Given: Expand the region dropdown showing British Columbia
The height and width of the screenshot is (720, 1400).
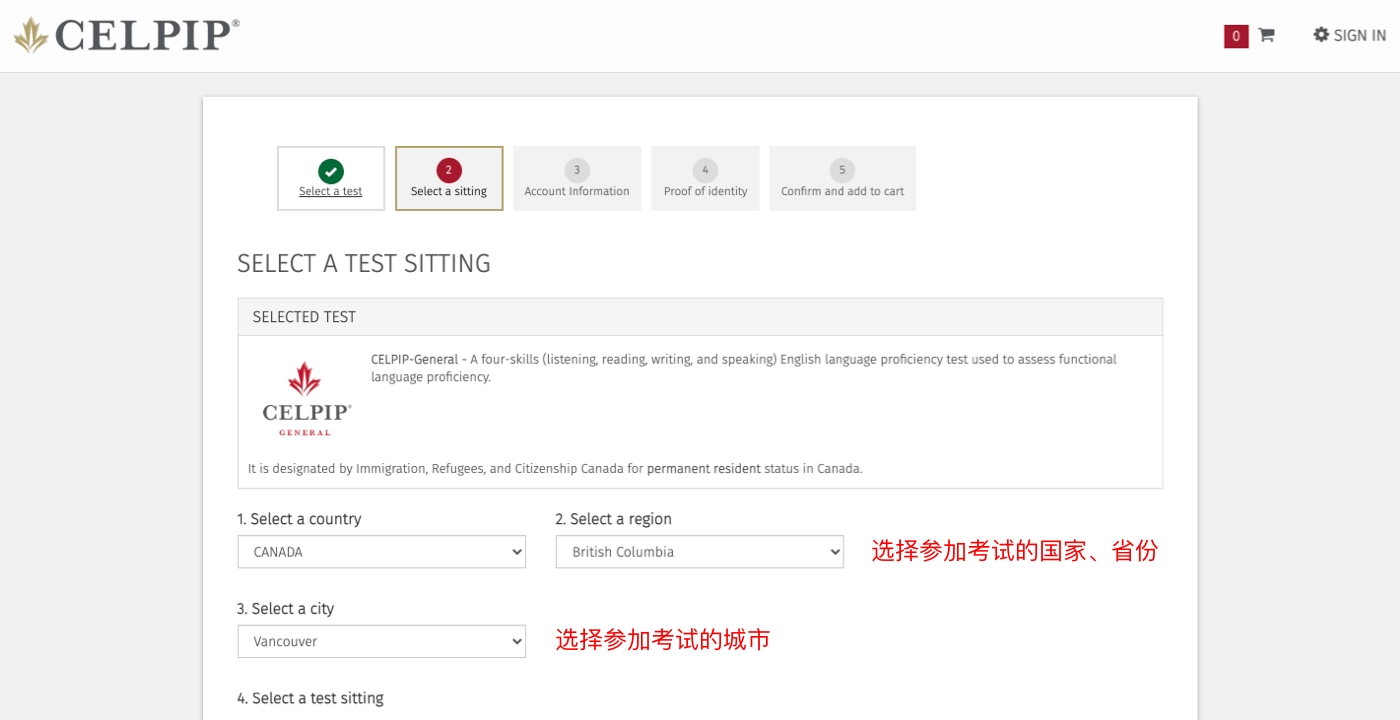Looking at the screenshot, I should pos(699,552).
